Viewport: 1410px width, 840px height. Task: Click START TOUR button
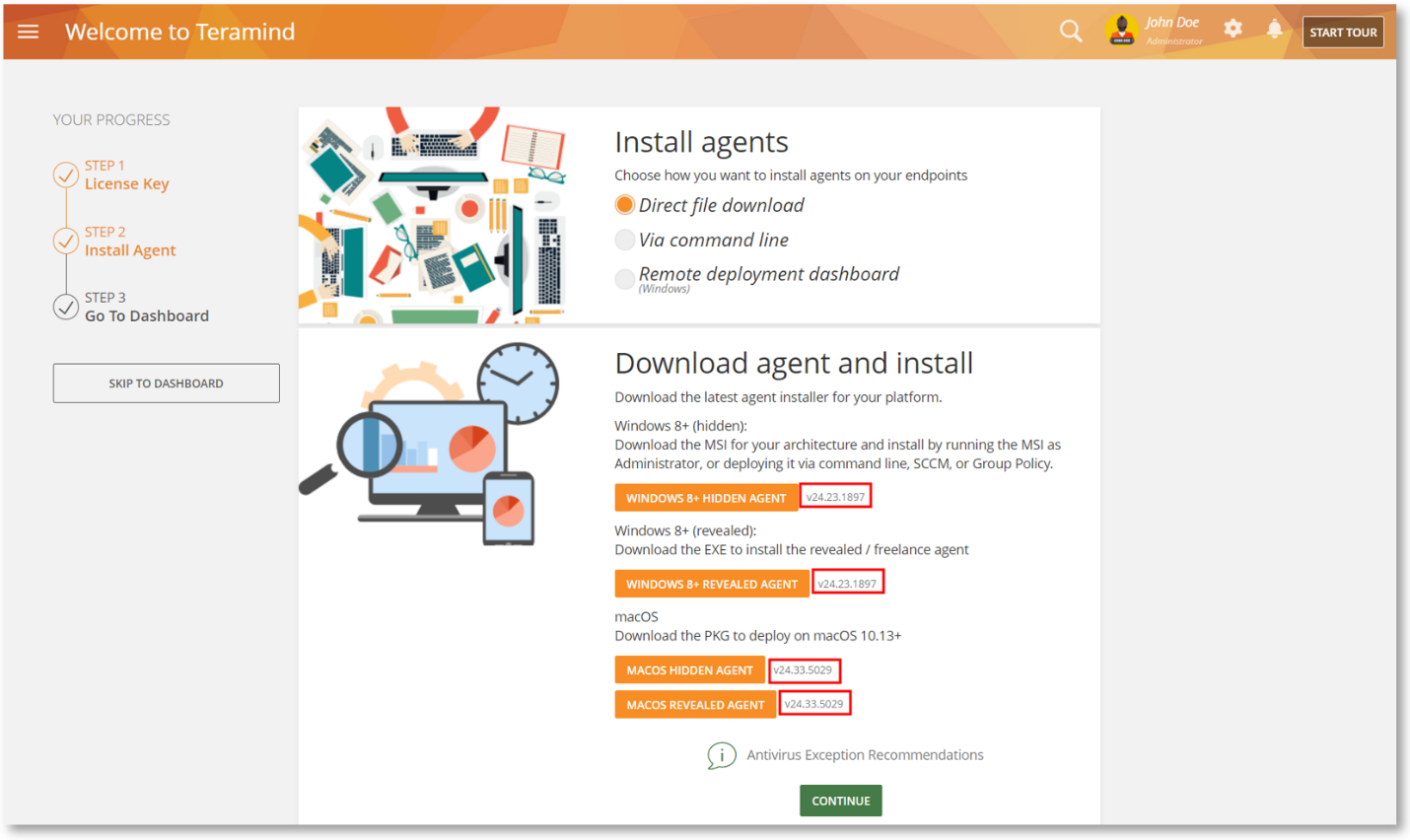coord(1343,32)
